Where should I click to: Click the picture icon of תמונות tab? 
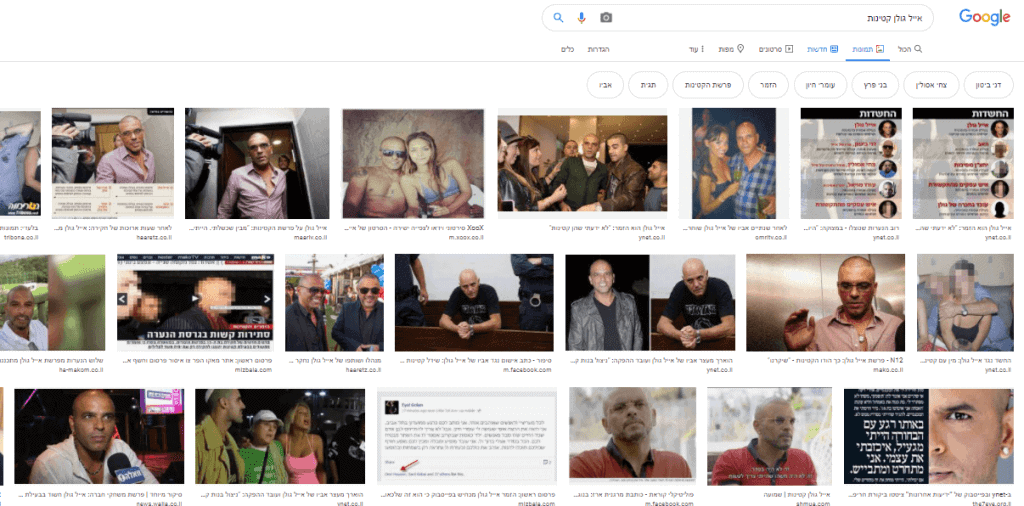880,49
